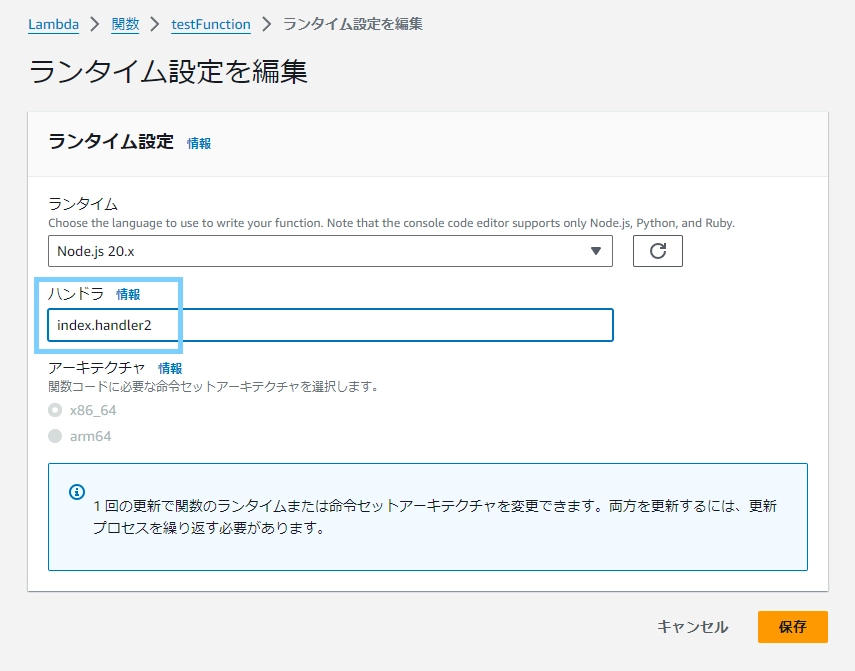
Task: Click the Lambda breadcrumb link
Action: 53,25
